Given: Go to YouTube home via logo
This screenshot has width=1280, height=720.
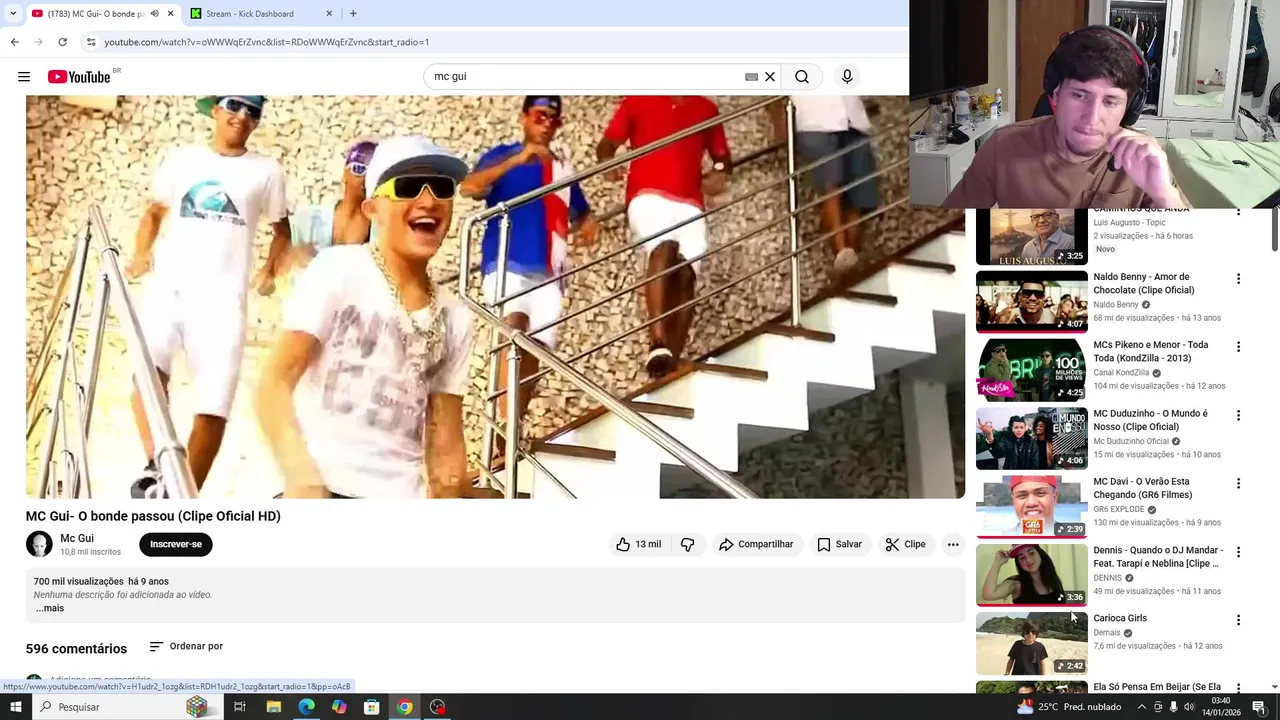Looking at the screenshot, I should pyautogui.click(x=80, y=77).
